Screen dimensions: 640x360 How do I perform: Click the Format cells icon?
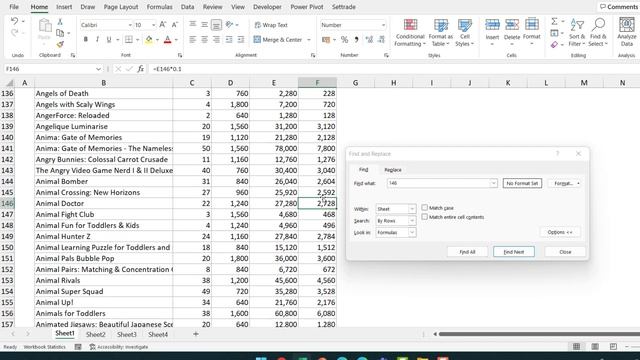531,25
